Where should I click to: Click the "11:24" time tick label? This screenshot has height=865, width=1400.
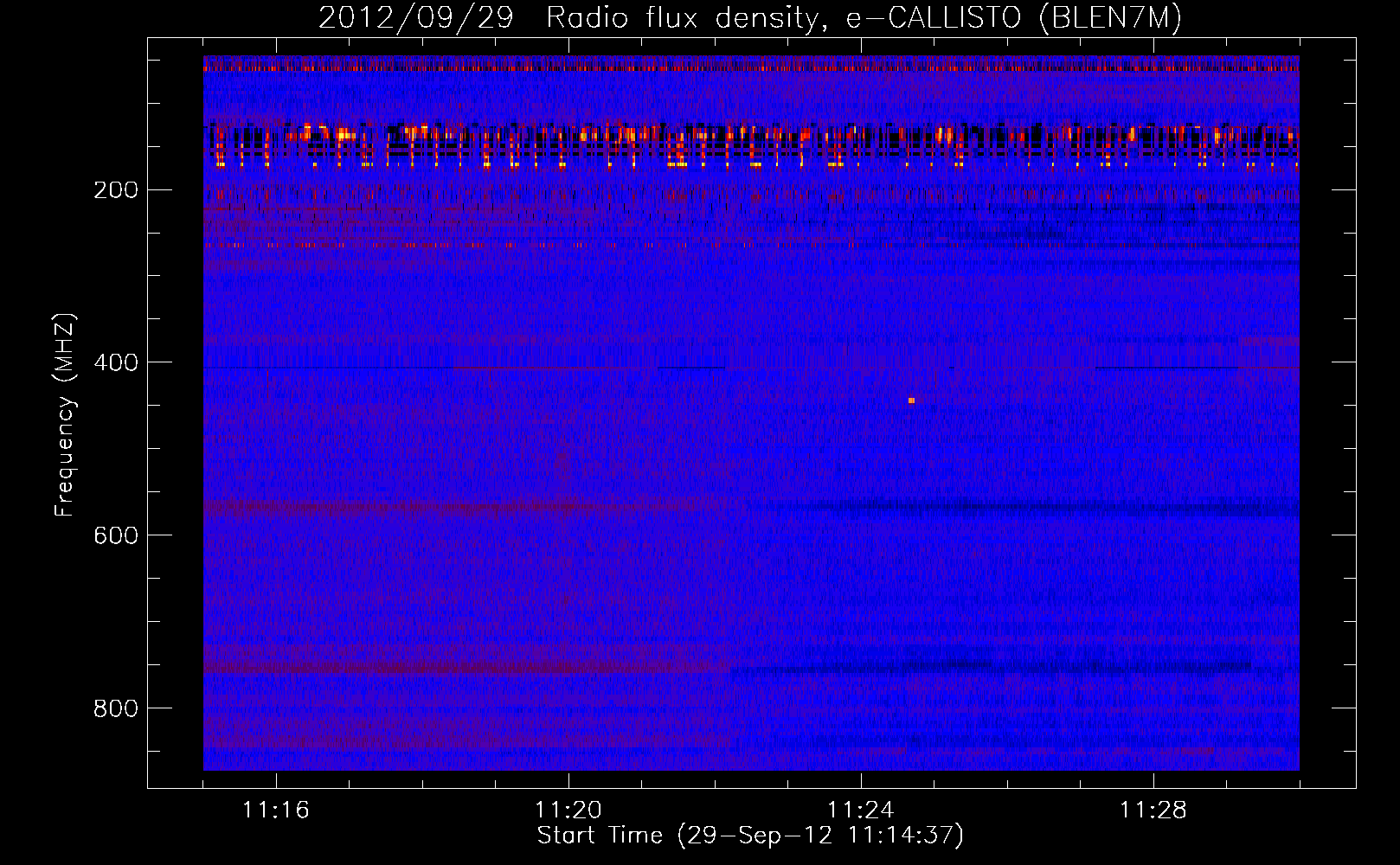tap(861, 810)
